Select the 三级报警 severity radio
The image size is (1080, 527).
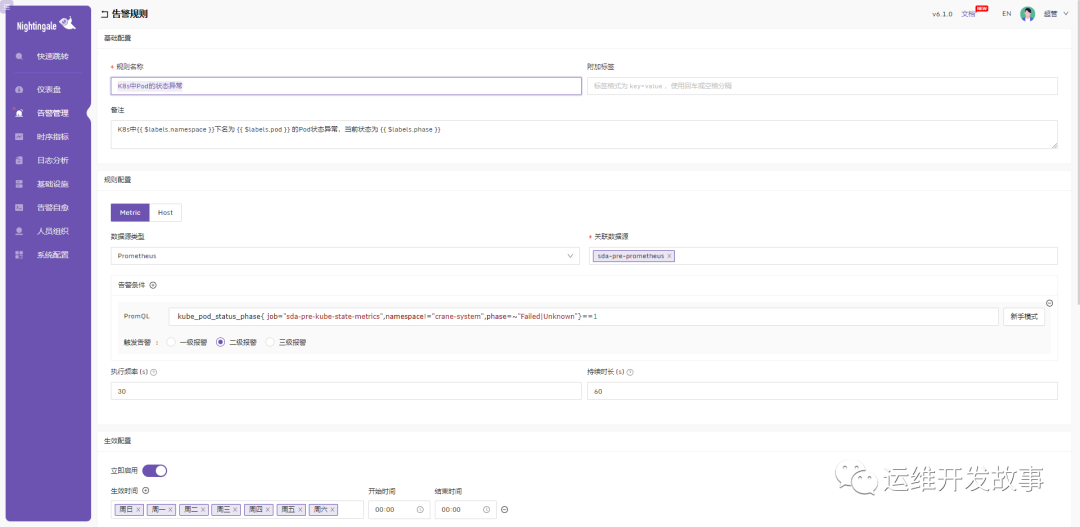(x=270, y=342)
